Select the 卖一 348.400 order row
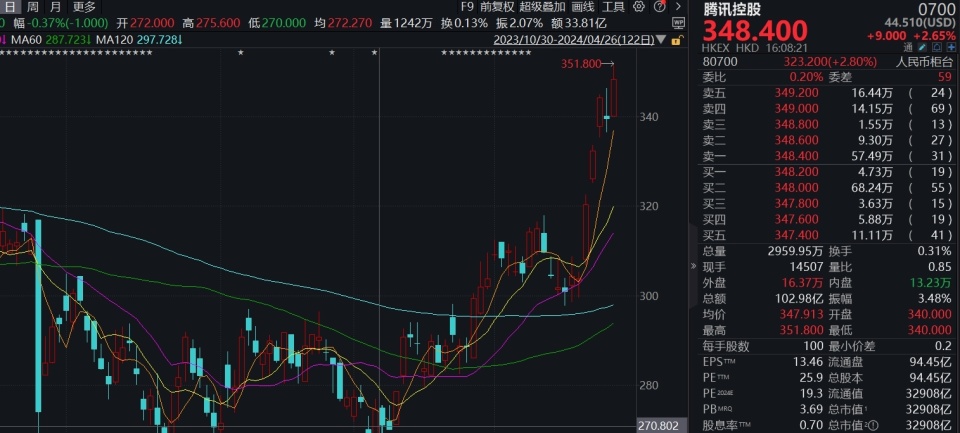This screenshot has width=960, height=433. pos(829,156)
